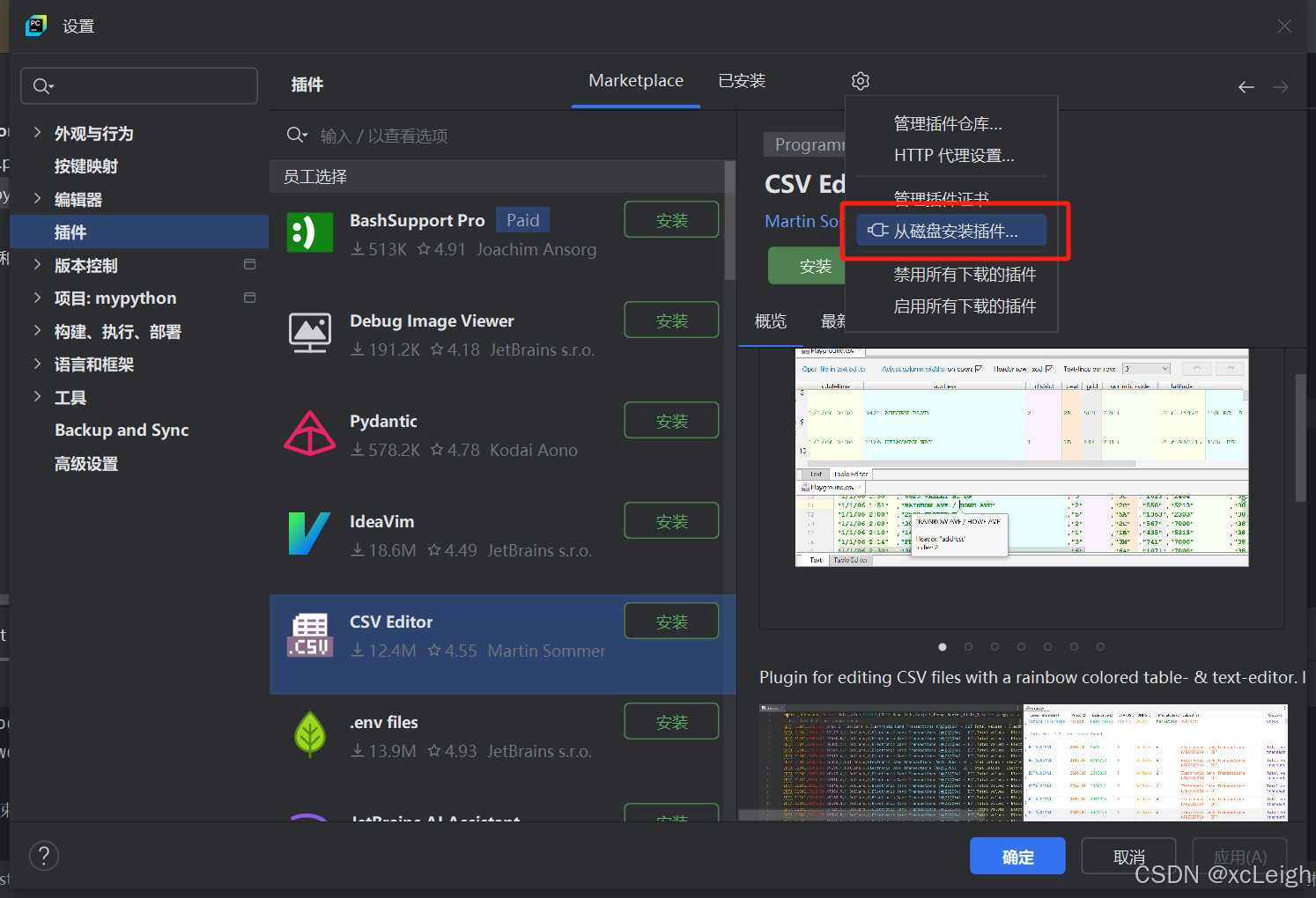
Task: Click the forward navigation arrow
Action: coord(1281,86)
